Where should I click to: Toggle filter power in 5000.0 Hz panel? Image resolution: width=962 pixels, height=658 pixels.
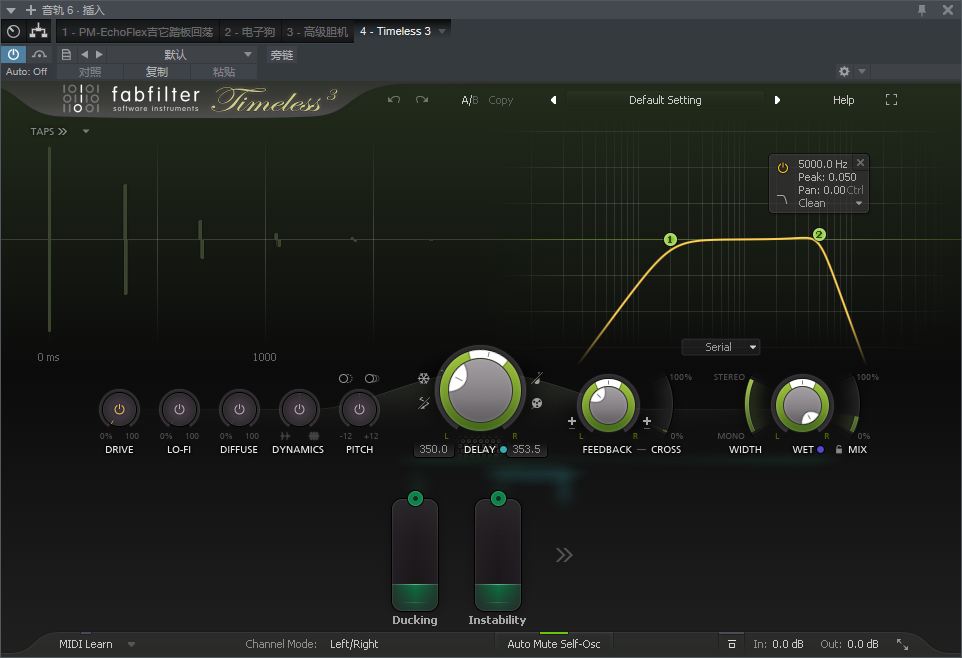coord(783,168)
